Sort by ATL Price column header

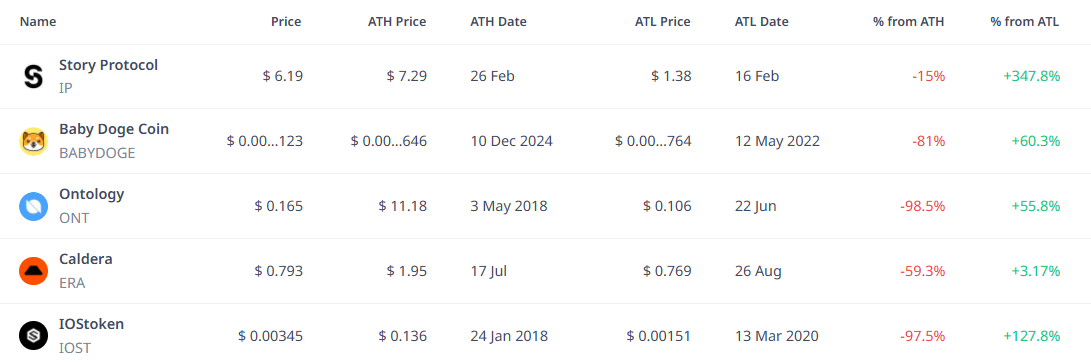click(662, 22)
